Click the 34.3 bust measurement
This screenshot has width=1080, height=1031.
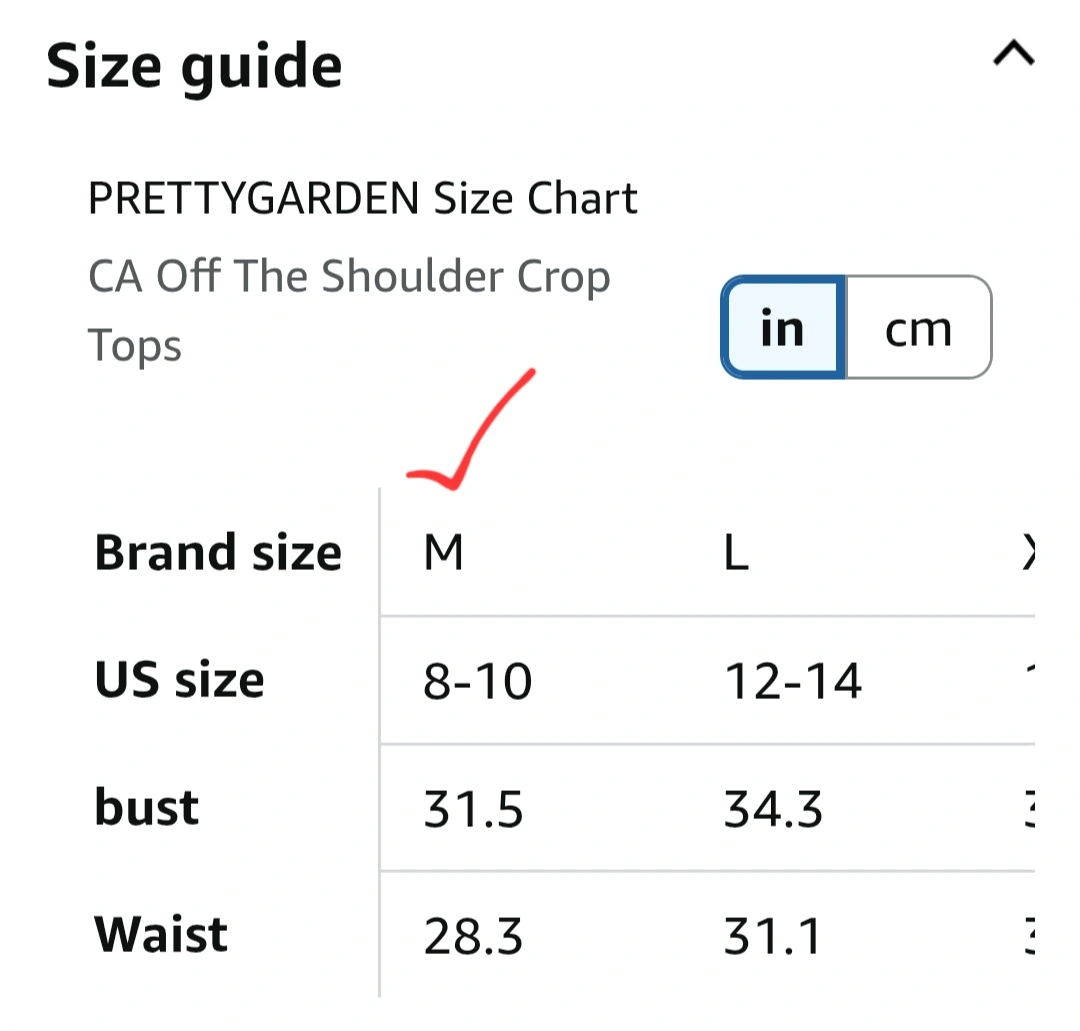coord(773,809)
